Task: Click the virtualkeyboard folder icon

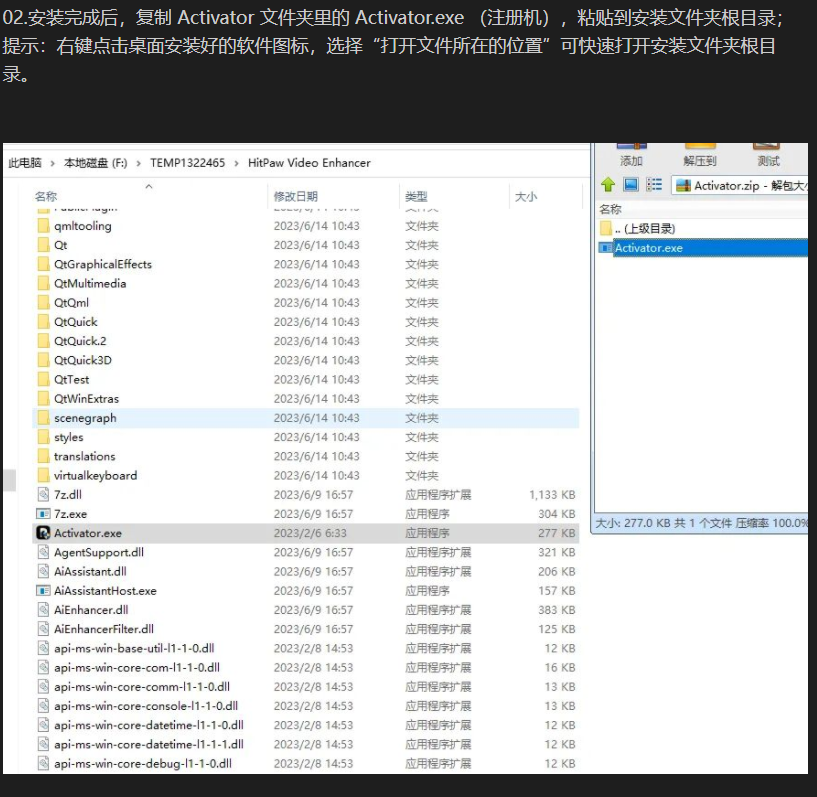Action: pyautogui.click(x=43, y=475)
